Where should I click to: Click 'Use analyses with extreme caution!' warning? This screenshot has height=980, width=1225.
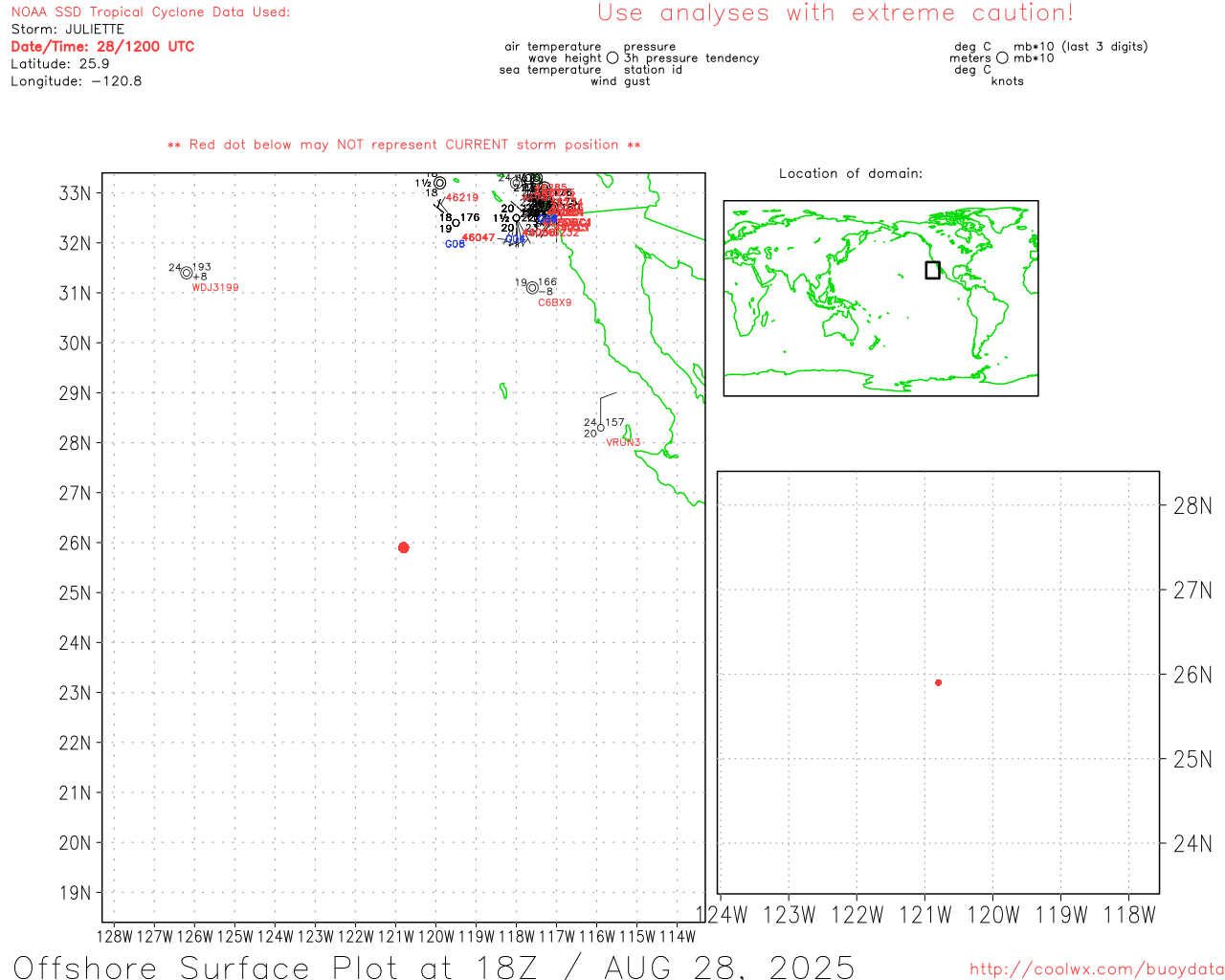click(835, 13)
